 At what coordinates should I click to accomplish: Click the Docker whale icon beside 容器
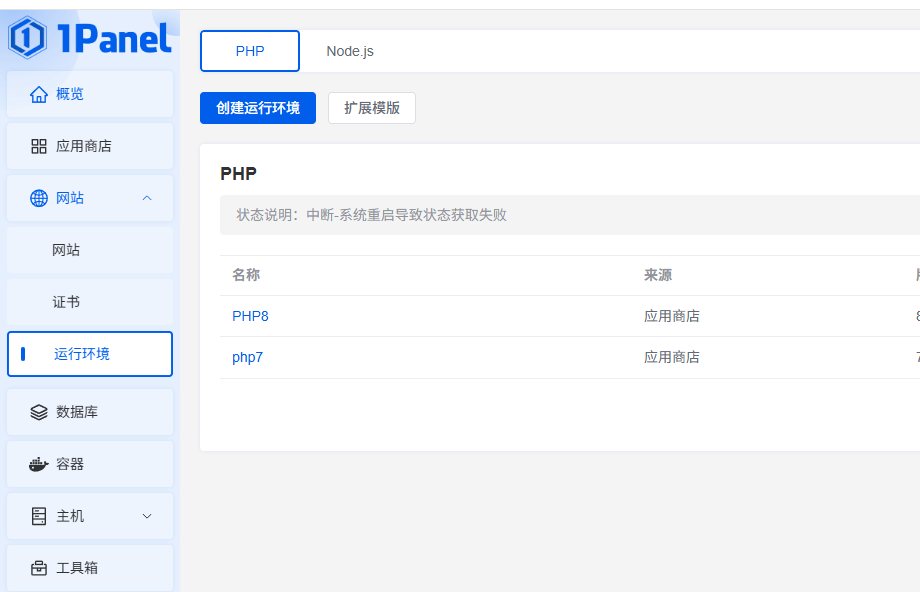[39, 464]
